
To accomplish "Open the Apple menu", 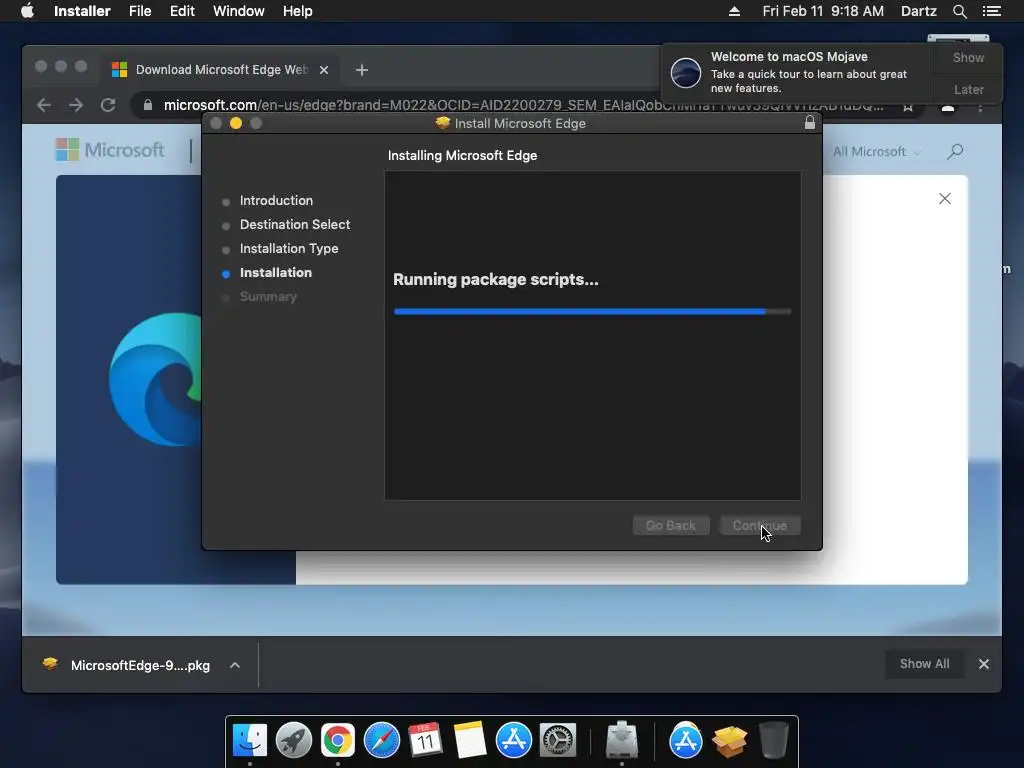I will [27, 11].
